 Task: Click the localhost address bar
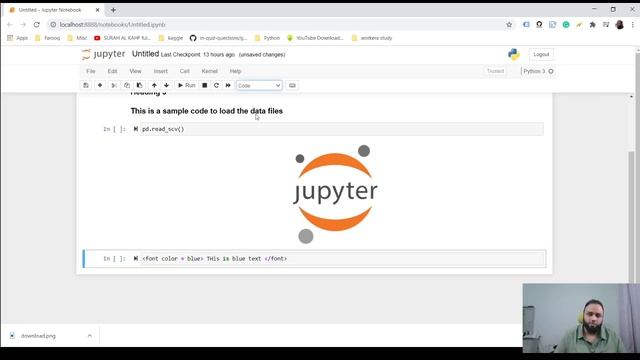coord(278,24)
